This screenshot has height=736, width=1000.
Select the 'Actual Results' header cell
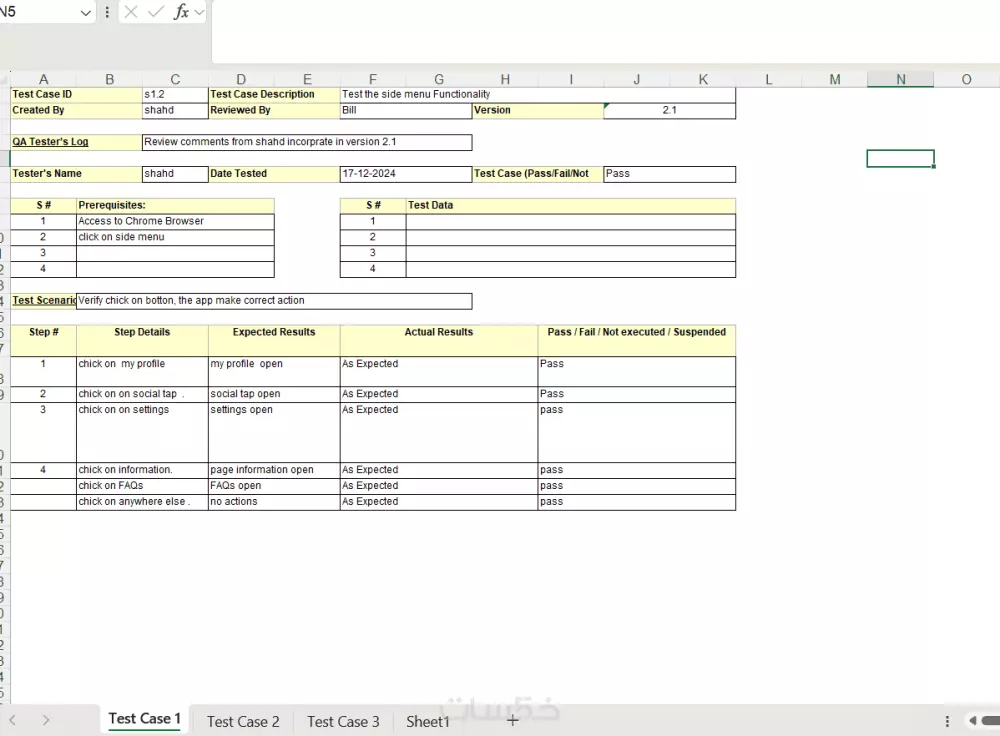(x=439, y=341)
